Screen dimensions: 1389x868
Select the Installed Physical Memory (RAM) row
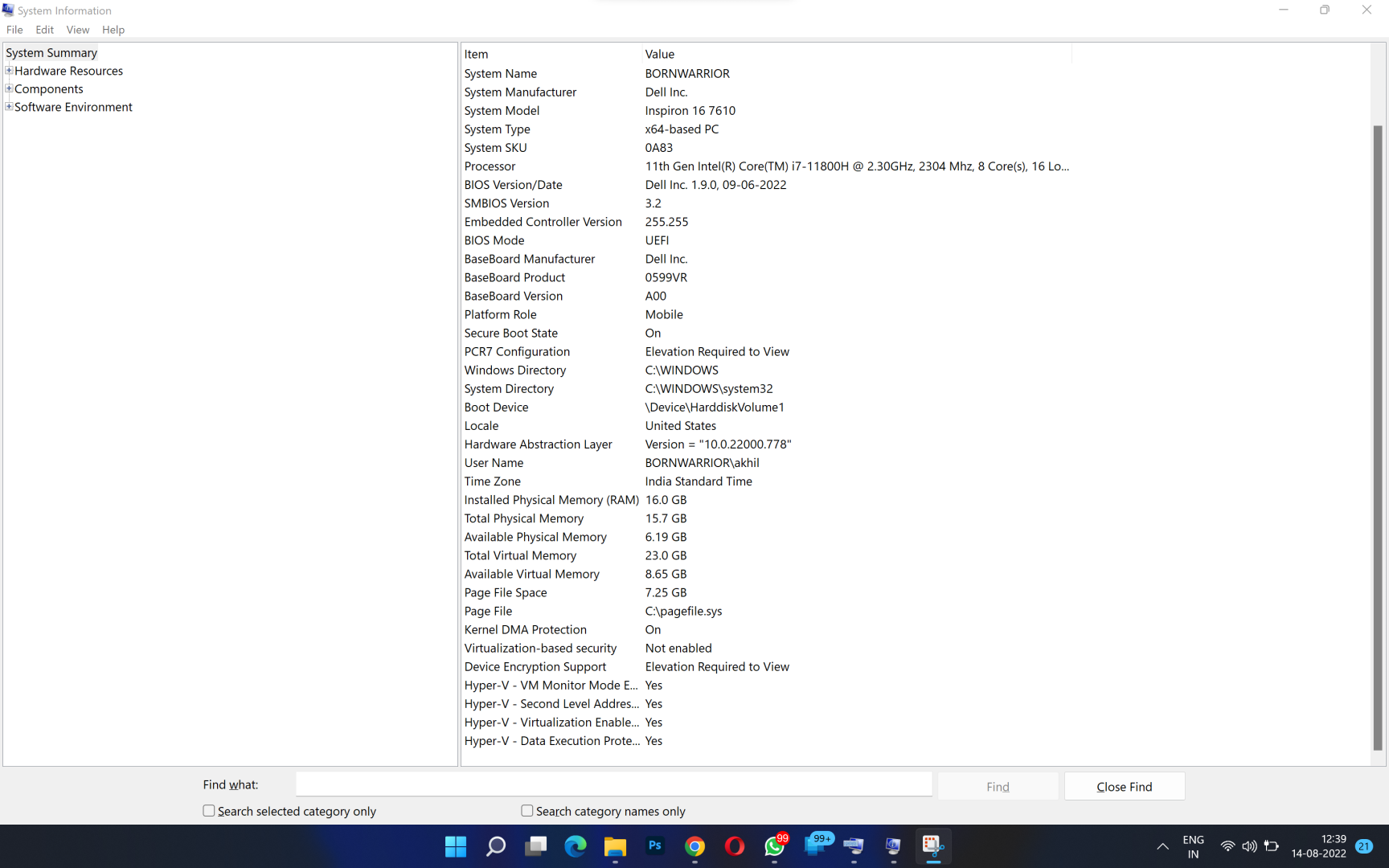click(x=766, y=500)
